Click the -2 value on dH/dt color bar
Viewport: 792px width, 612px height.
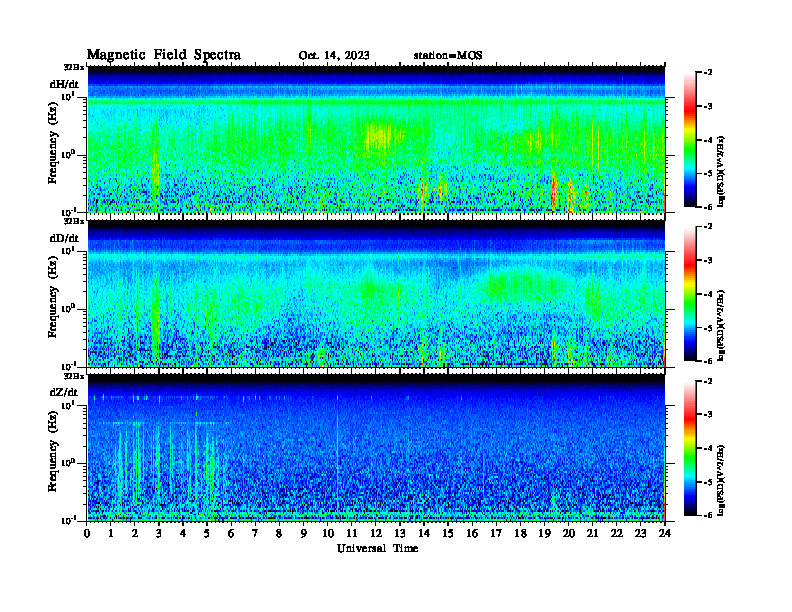708,73
